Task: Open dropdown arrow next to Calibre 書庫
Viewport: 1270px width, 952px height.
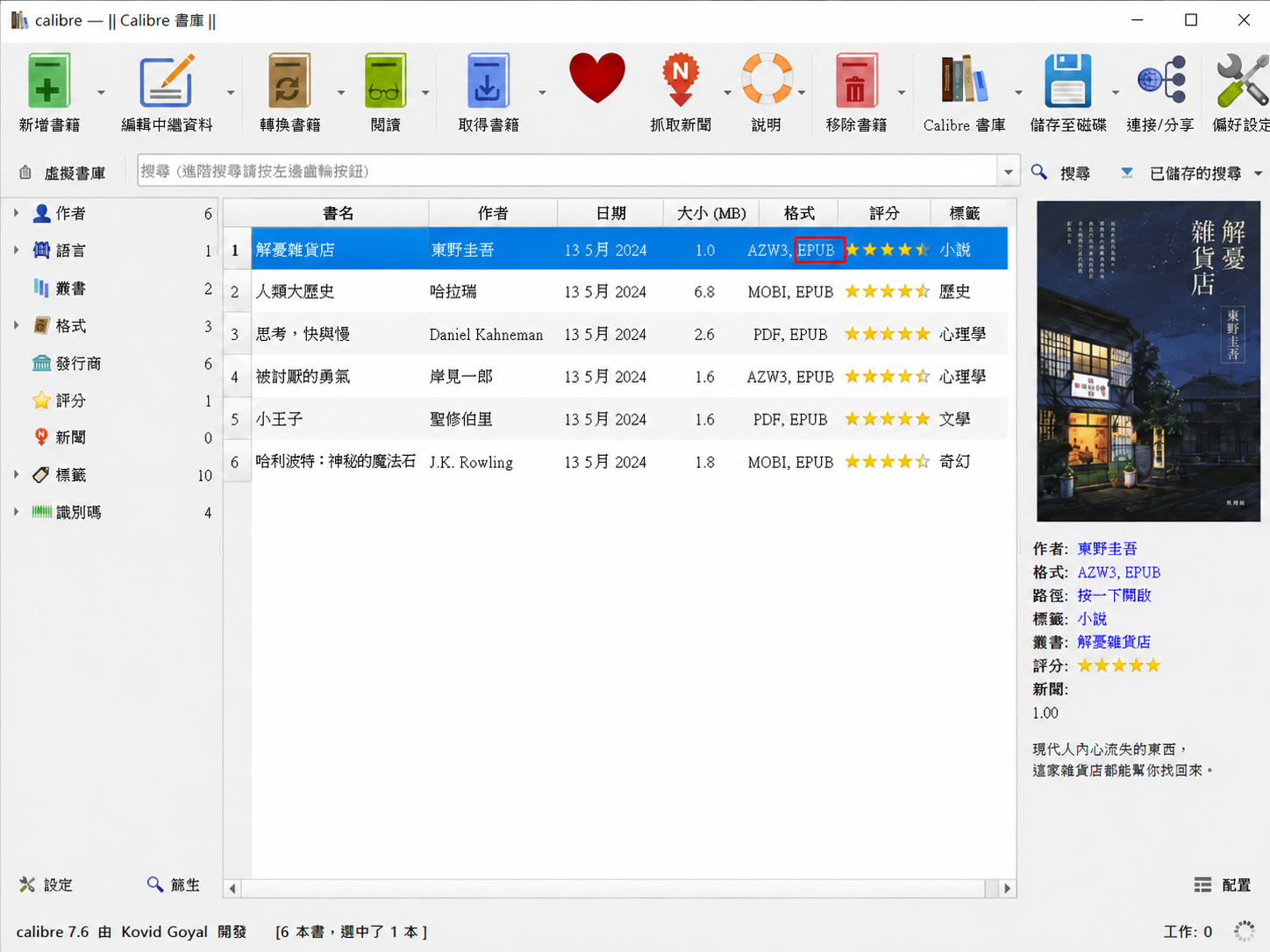Action: point(1018,92)
